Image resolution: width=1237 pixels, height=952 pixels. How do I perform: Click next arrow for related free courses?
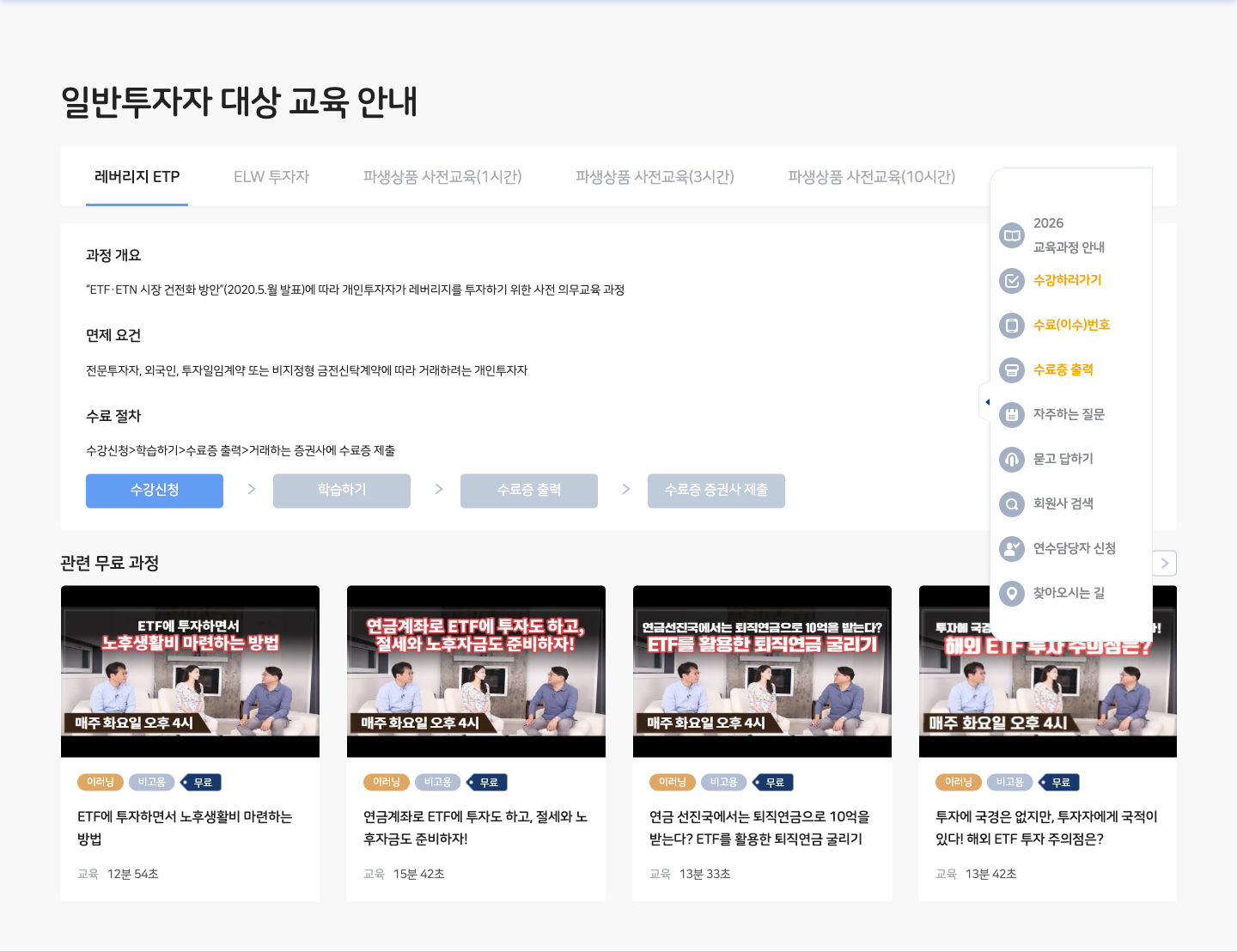(x=1164, y=564)
